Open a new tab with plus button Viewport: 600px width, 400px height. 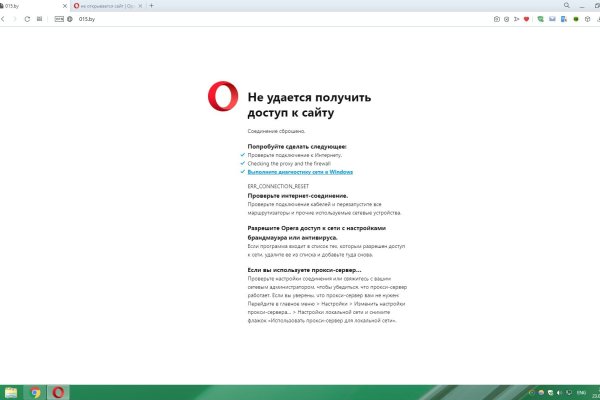coord(152,5)
